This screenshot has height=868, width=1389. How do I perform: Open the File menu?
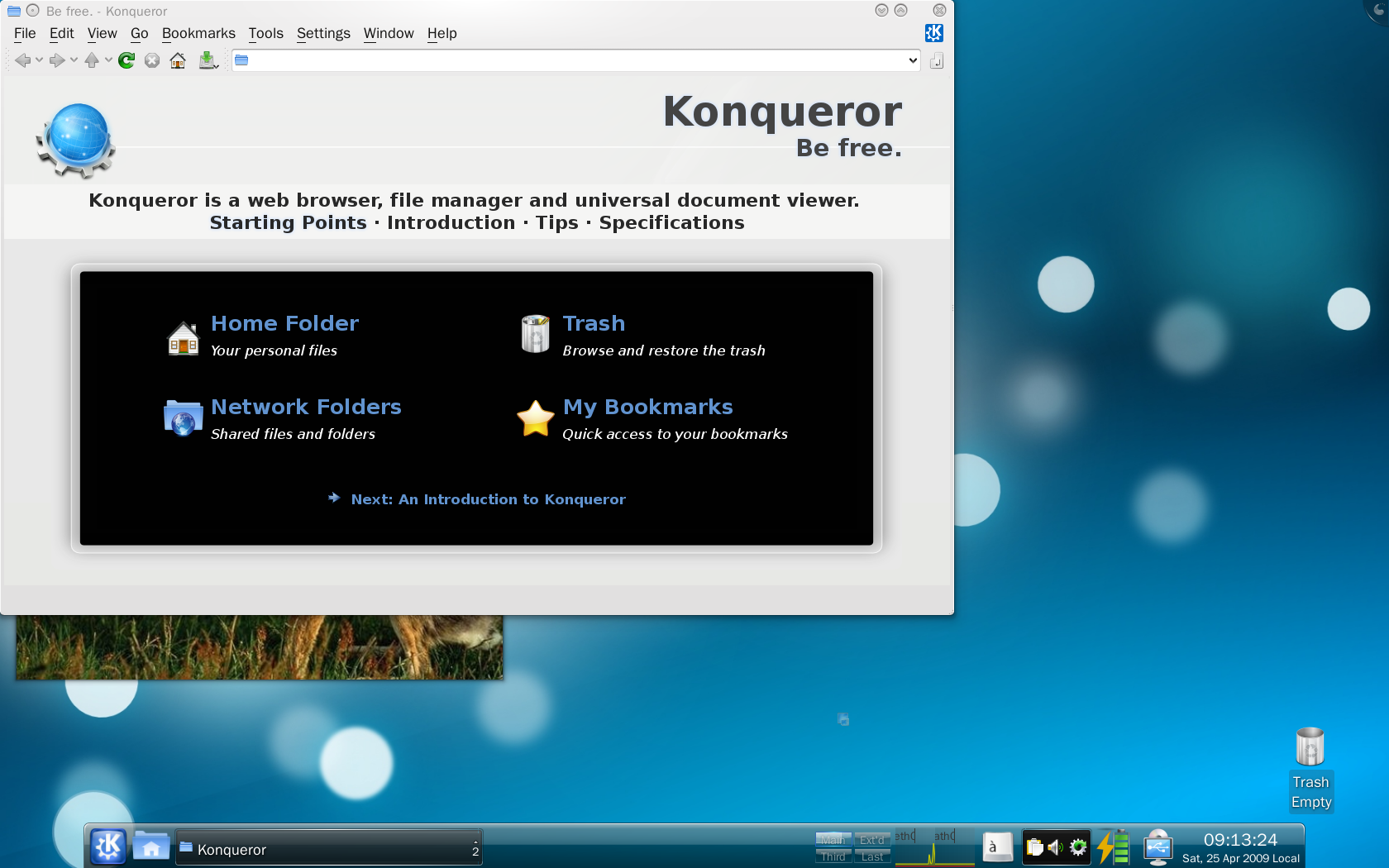point(25,33)
